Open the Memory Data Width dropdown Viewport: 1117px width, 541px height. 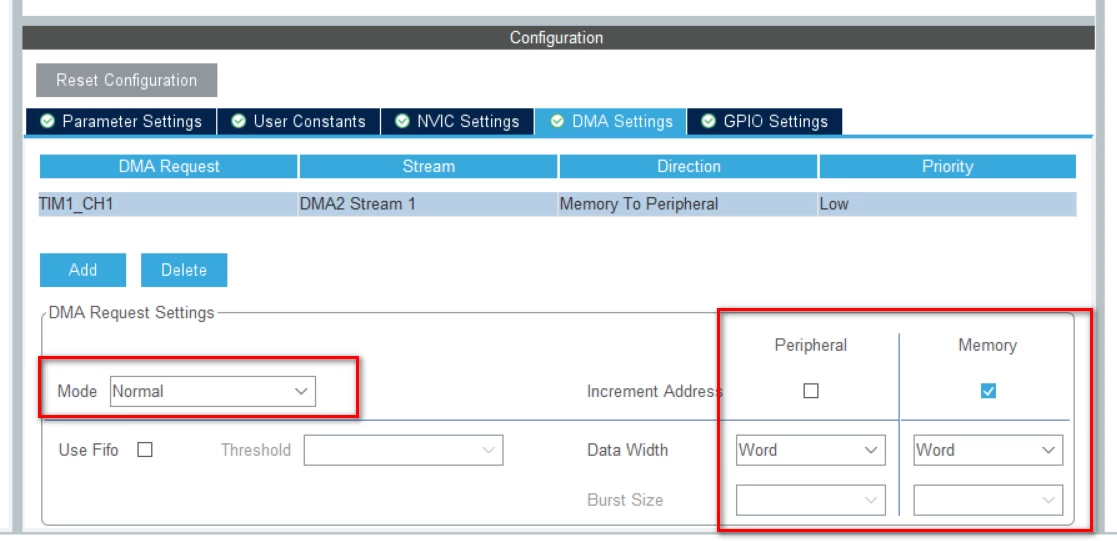[x=988, y=450]
